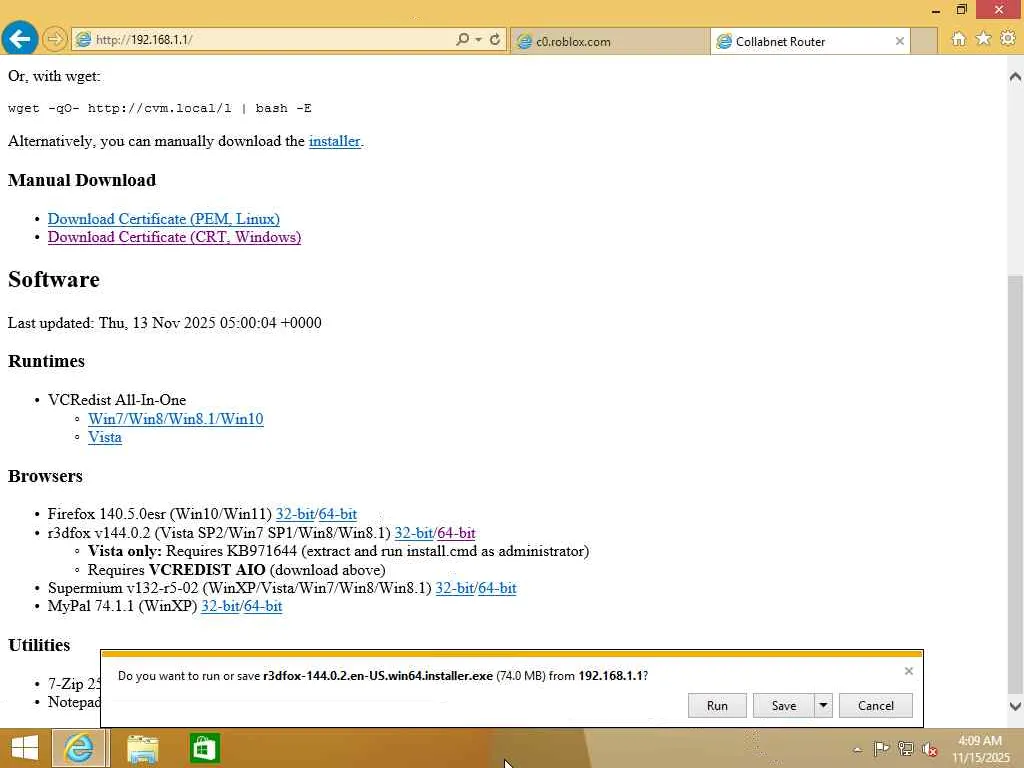The width and height of the screenshot is (1024, 768).
Task: Click the wget command text line
Action: coord(159,108)
